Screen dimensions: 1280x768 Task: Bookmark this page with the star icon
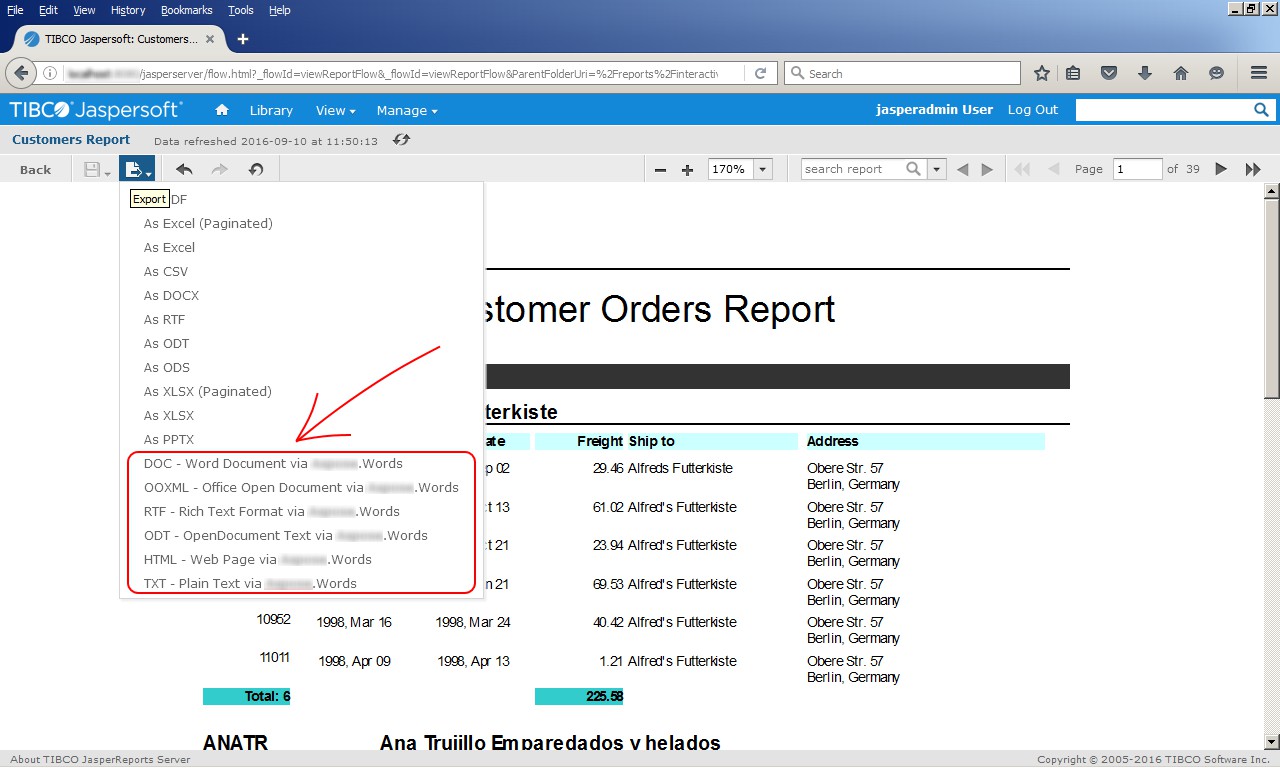click(1042, 73)
